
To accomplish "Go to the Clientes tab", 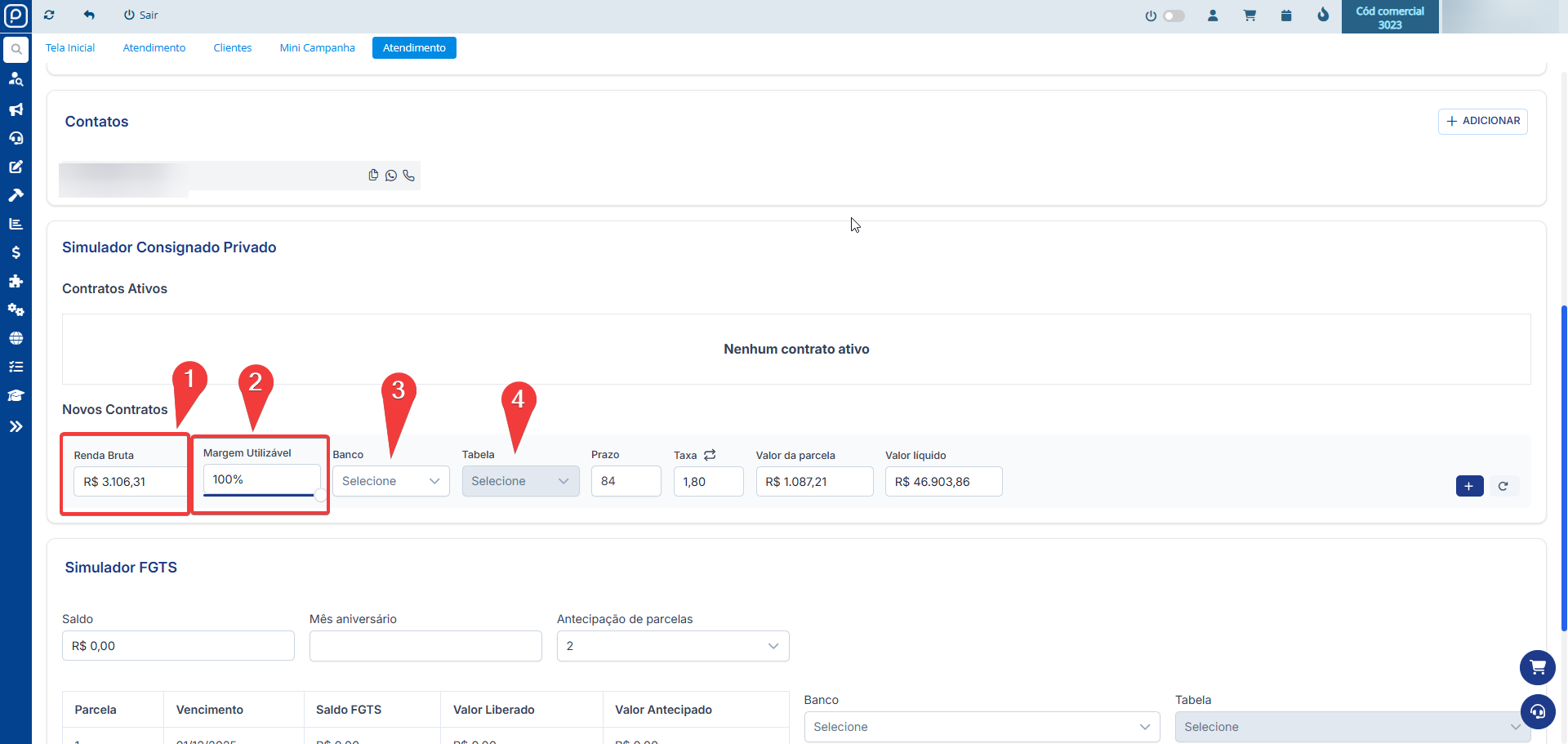I will 232,48.
